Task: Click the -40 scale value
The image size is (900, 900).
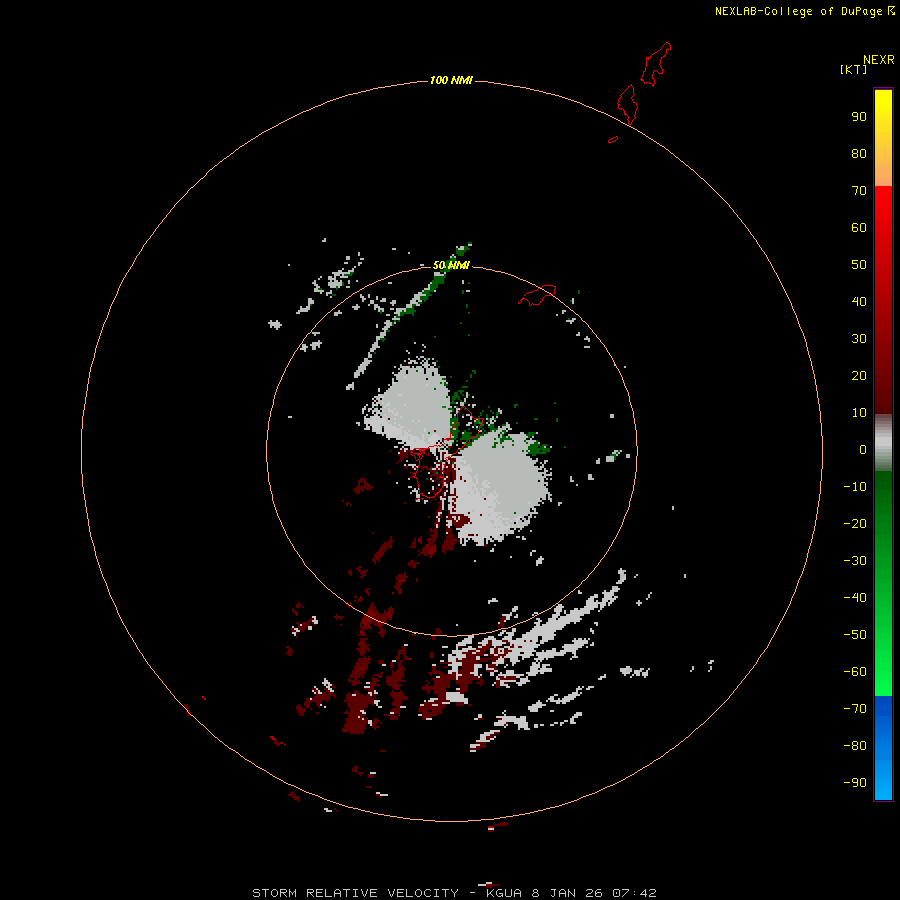Action: pyautogui.click(x=855, y=598)
